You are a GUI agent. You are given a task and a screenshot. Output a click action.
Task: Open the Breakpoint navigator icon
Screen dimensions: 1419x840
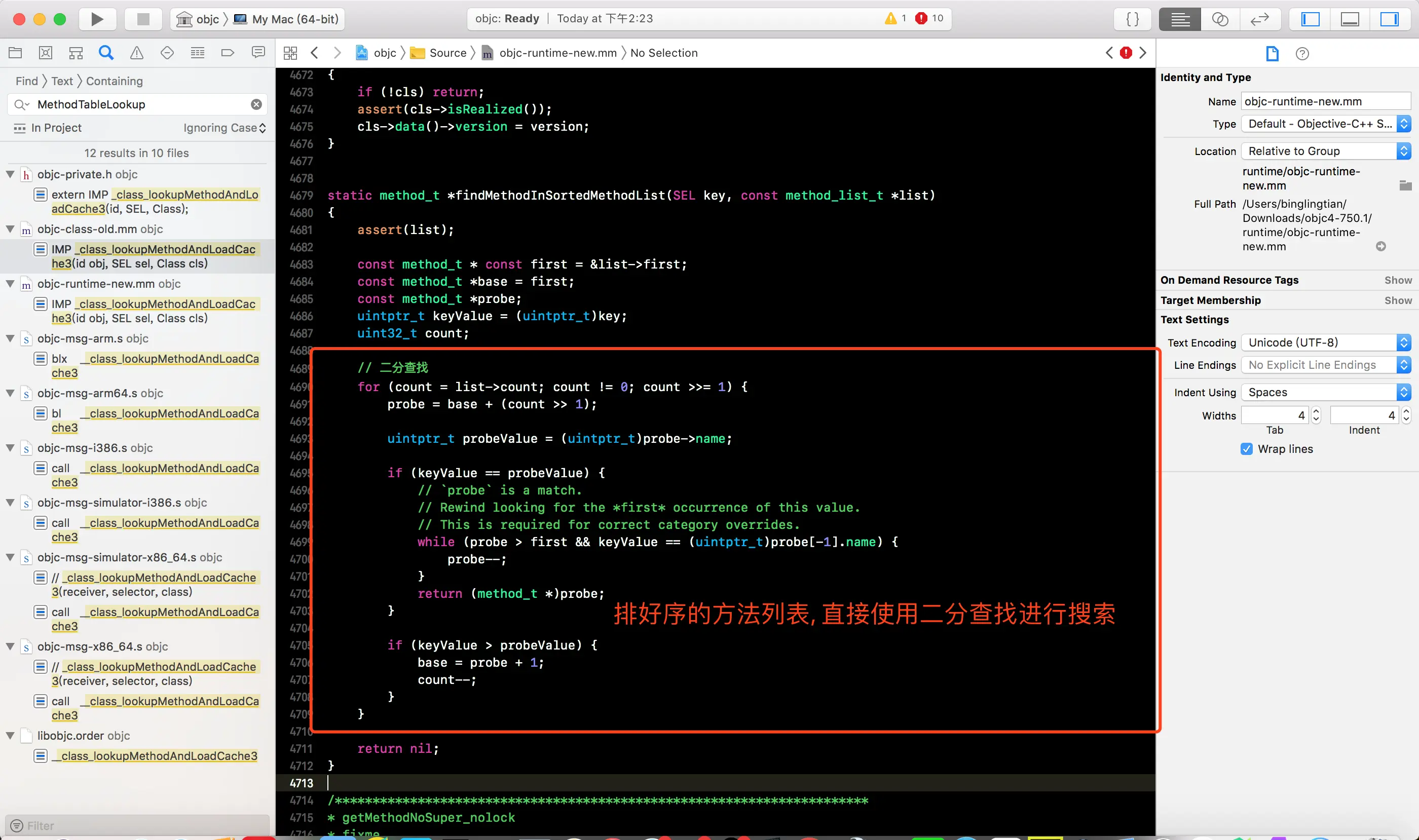(228, 53)
